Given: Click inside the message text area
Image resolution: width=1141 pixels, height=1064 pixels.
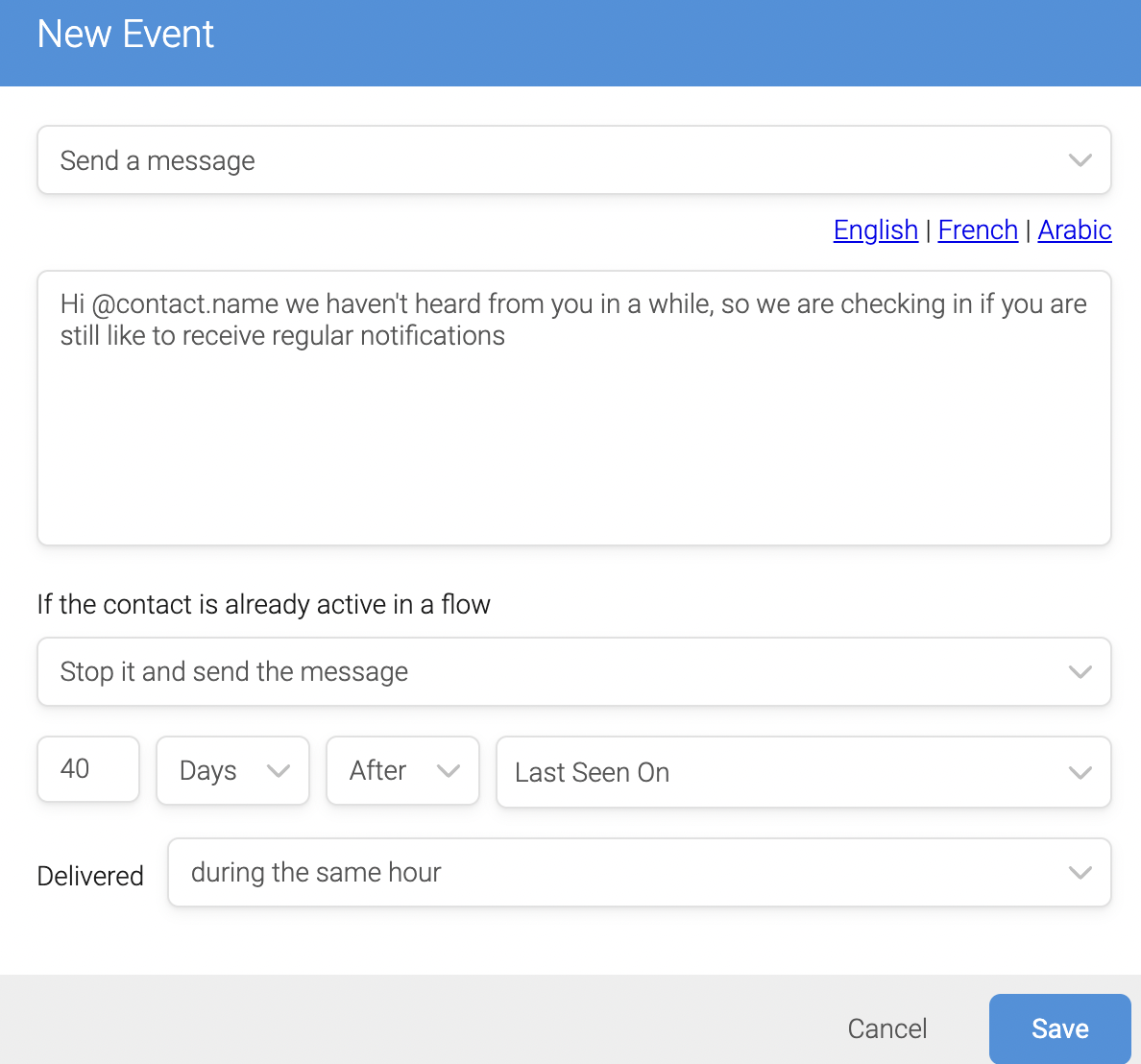Looking at the screenshot, I should point(574,407).
